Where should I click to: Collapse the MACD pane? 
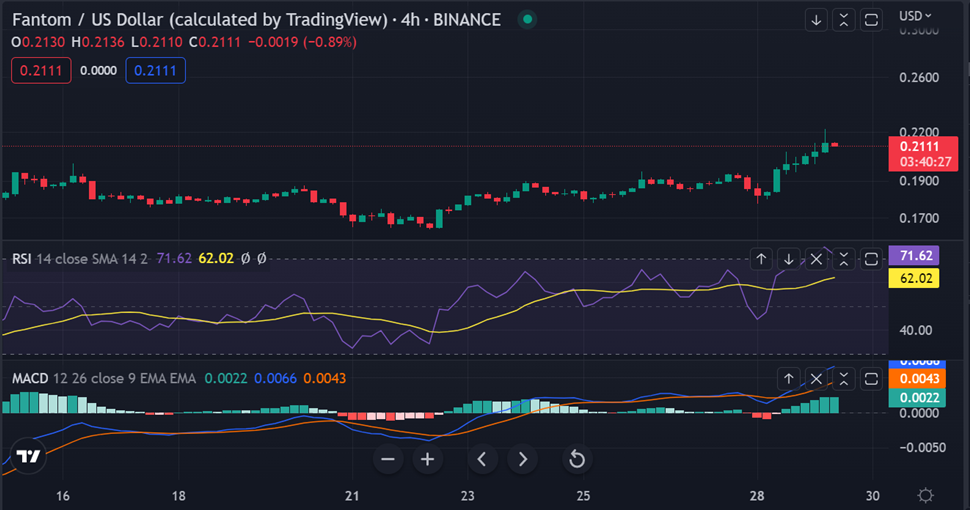coord(844,378)
